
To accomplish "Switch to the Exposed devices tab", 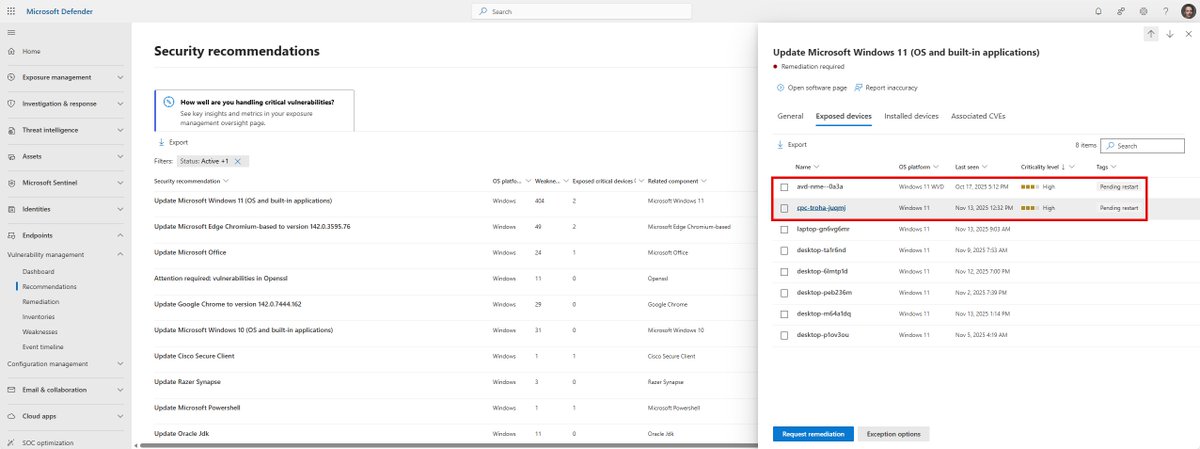I will pyautogui.click(x=843, y=116).
